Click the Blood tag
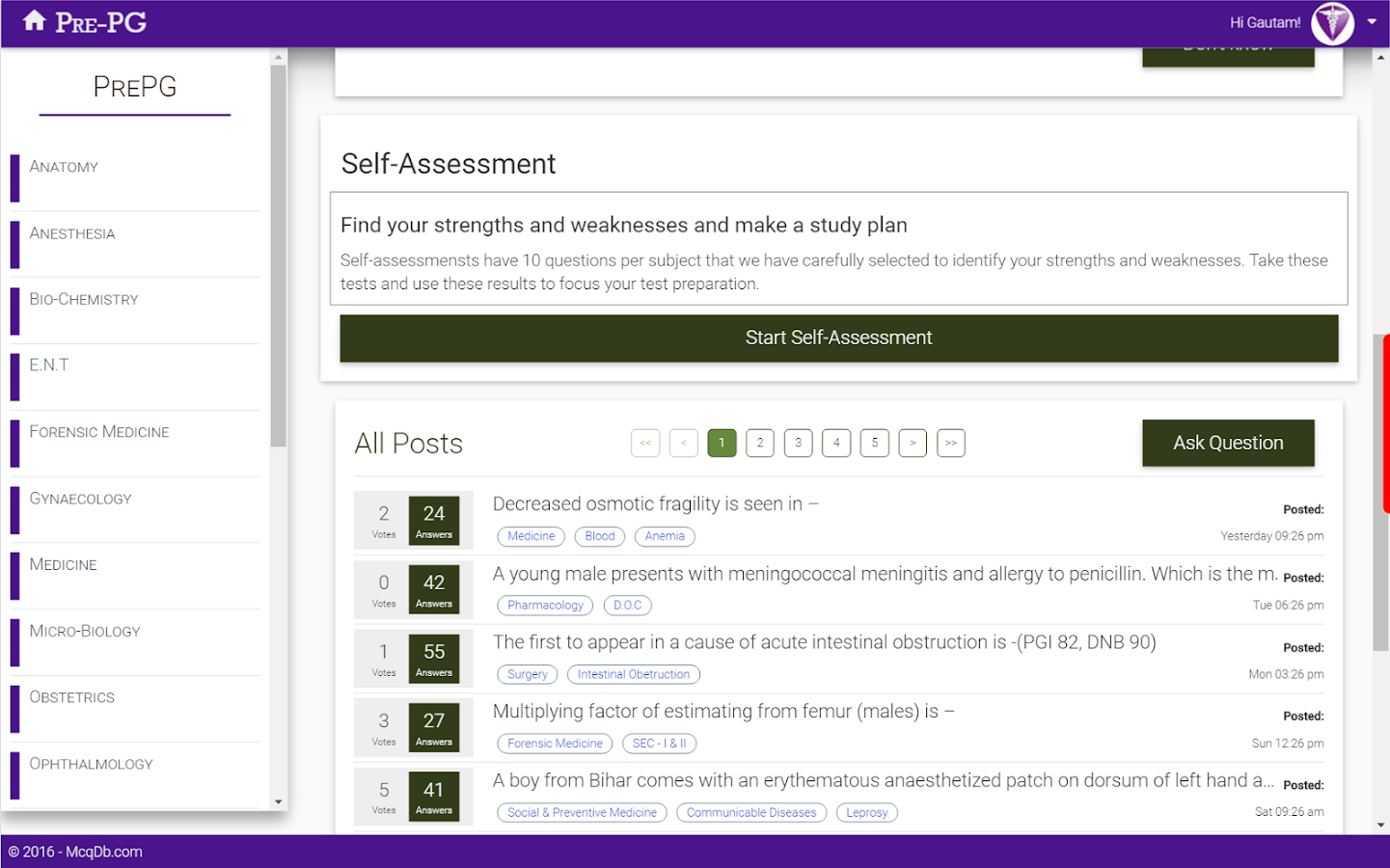The width and height of the screenshot is (1390, 868). pos(600,536)
